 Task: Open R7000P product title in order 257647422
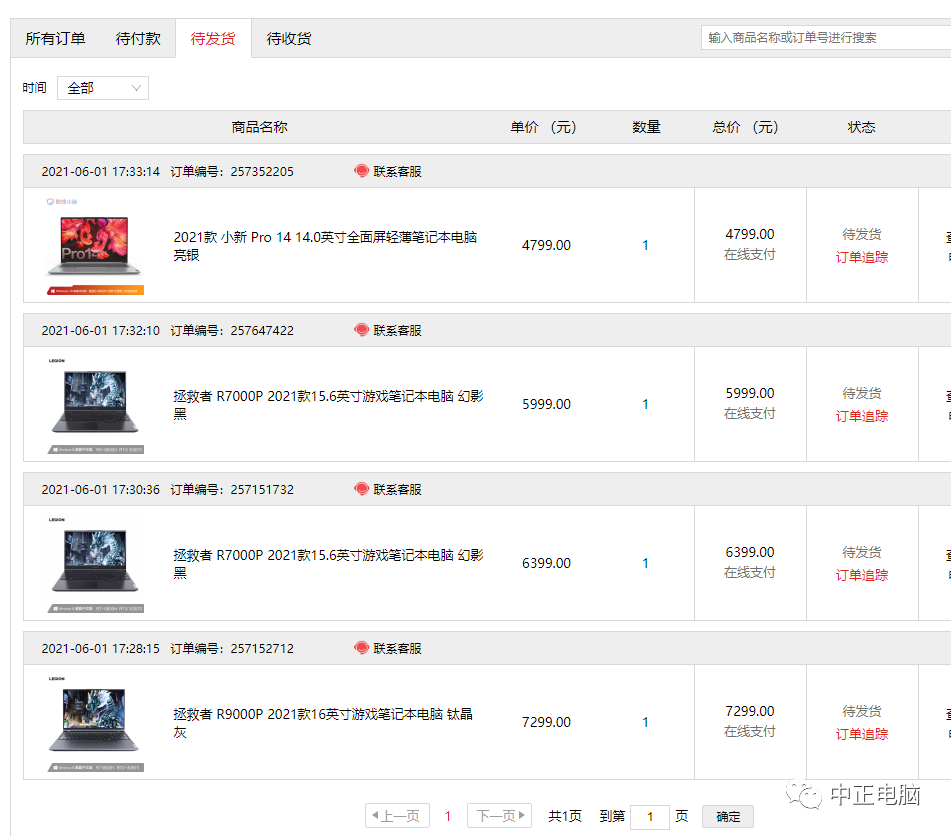(x=328, y=405)
